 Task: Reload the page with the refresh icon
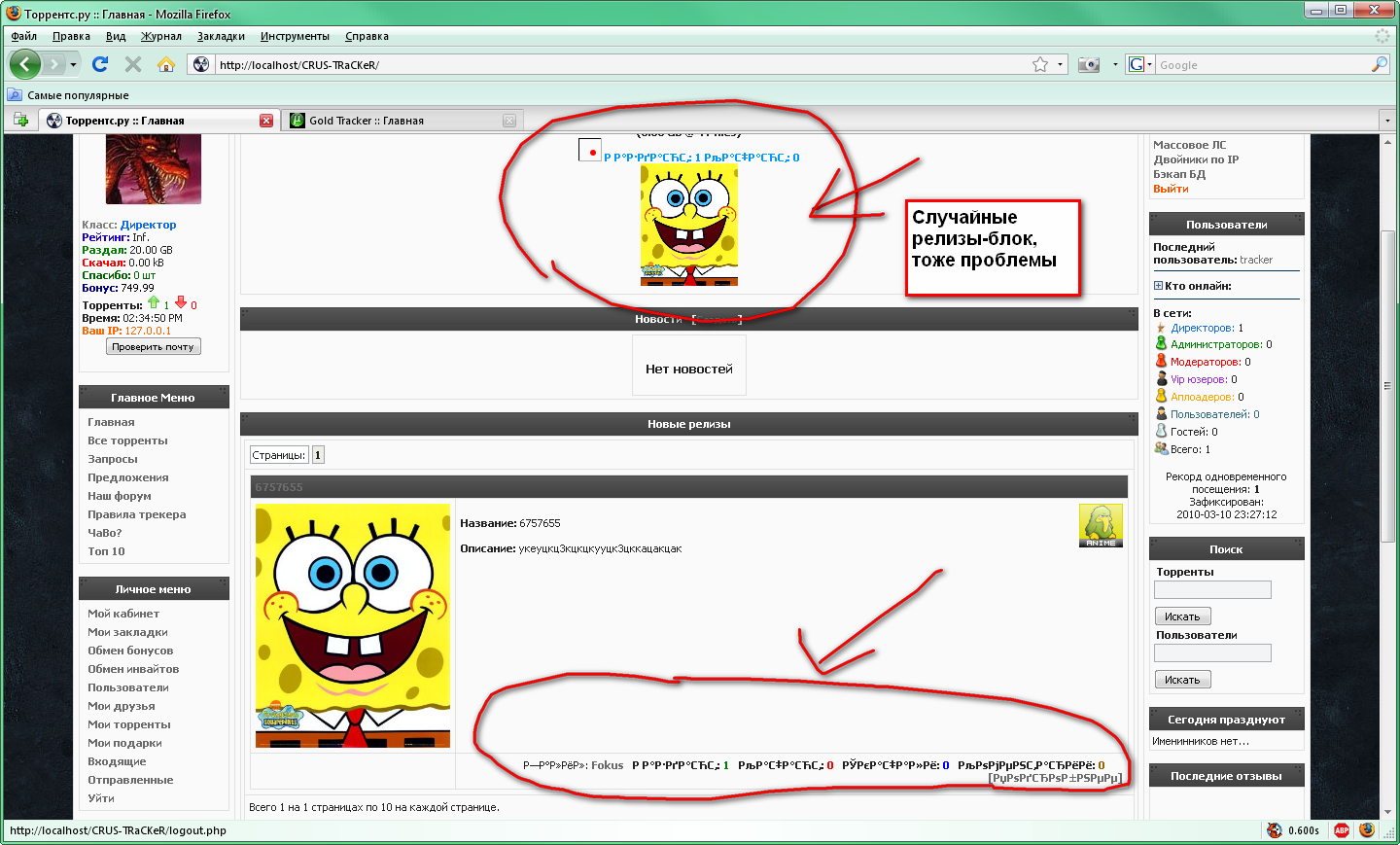tap(99, 64)
